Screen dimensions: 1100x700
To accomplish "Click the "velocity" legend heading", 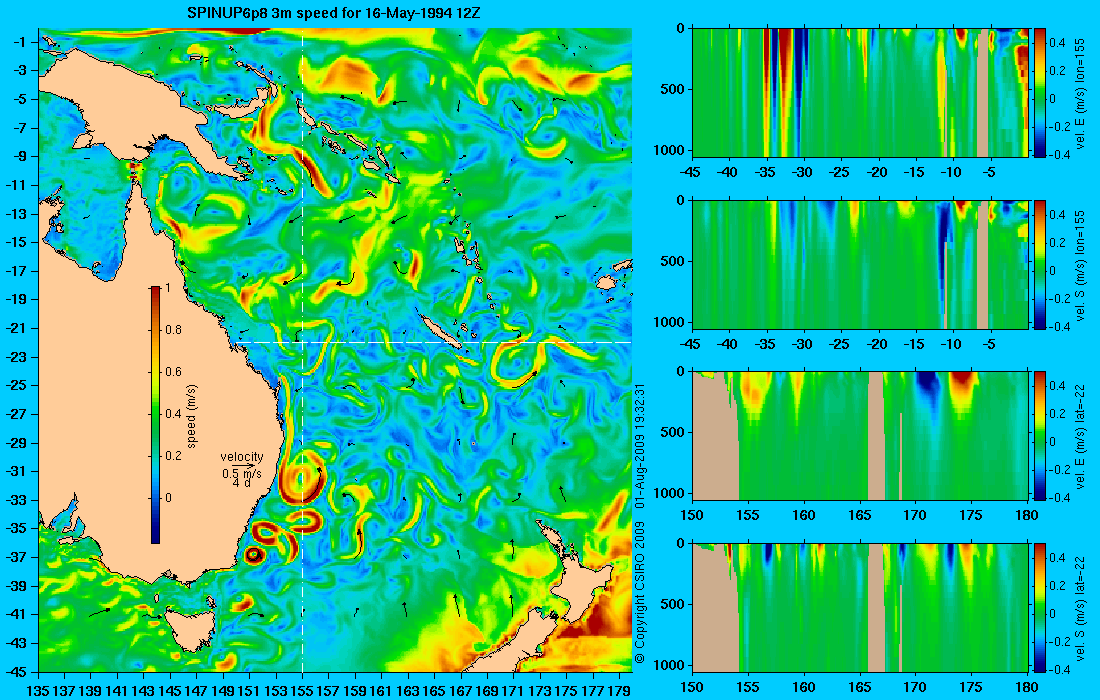I will click(241, 457).
